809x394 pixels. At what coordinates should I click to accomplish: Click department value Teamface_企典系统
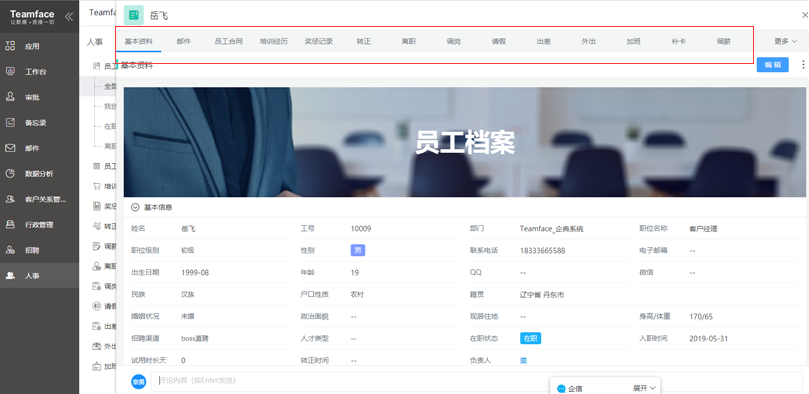(552, 228)
